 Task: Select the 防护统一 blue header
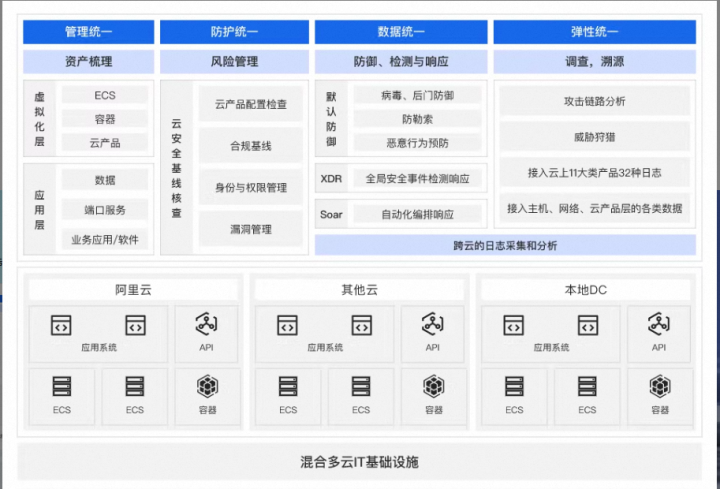click(234, 32)
